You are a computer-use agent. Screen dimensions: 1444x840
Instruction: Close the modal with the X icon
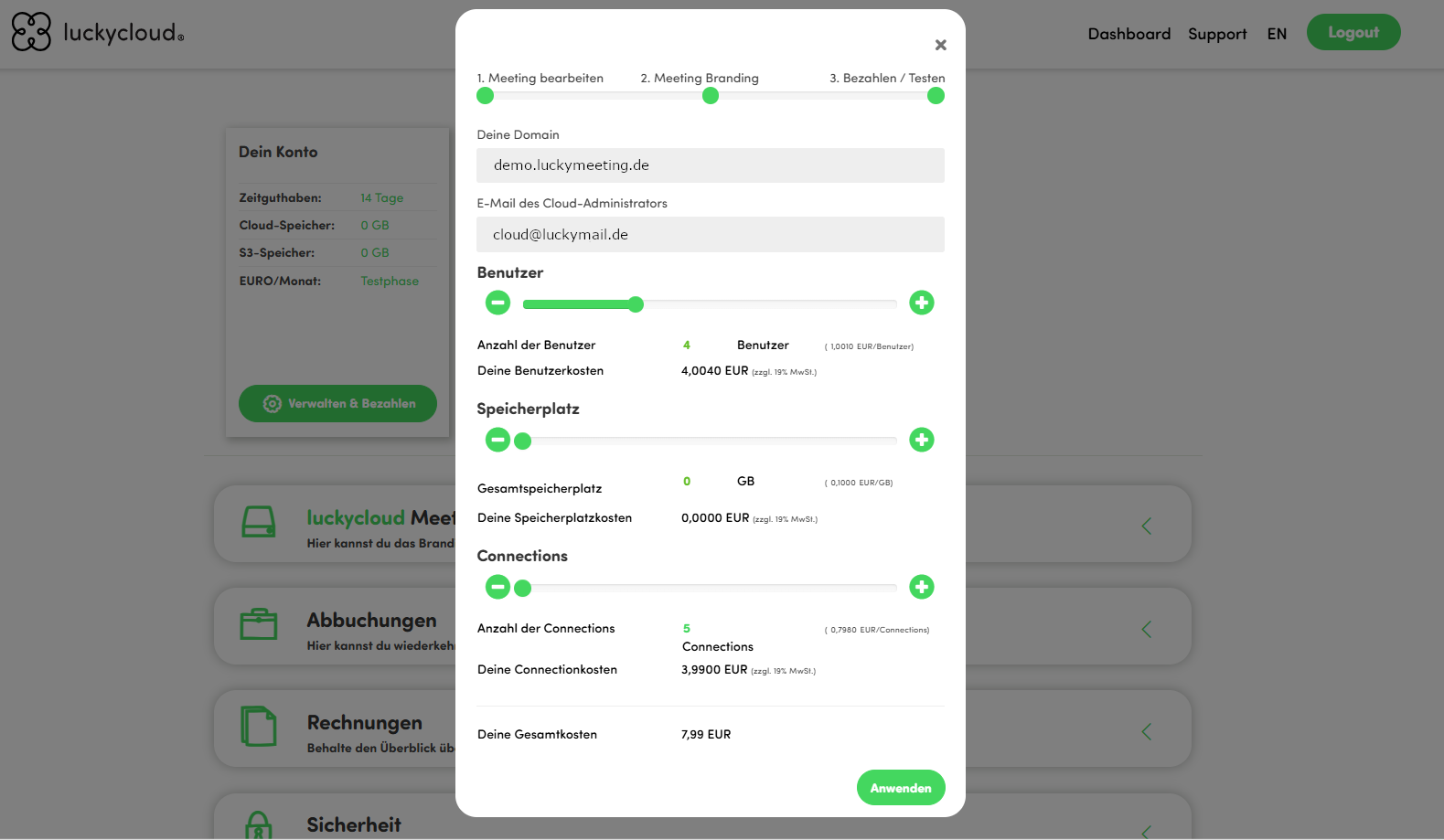pos(940,45)
